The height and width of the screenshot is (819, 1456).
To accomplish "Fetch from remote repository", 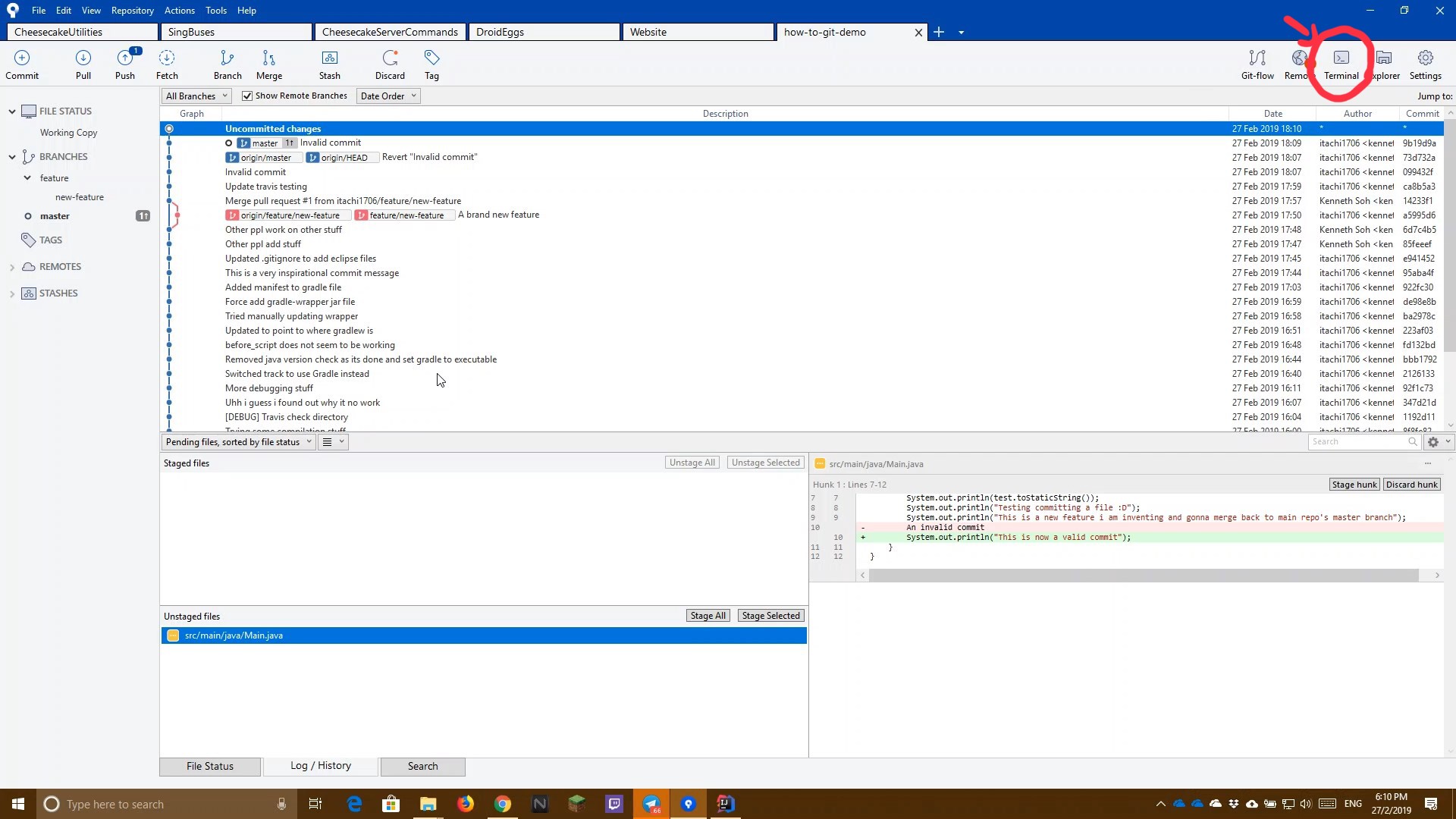I will pos(166,64).
